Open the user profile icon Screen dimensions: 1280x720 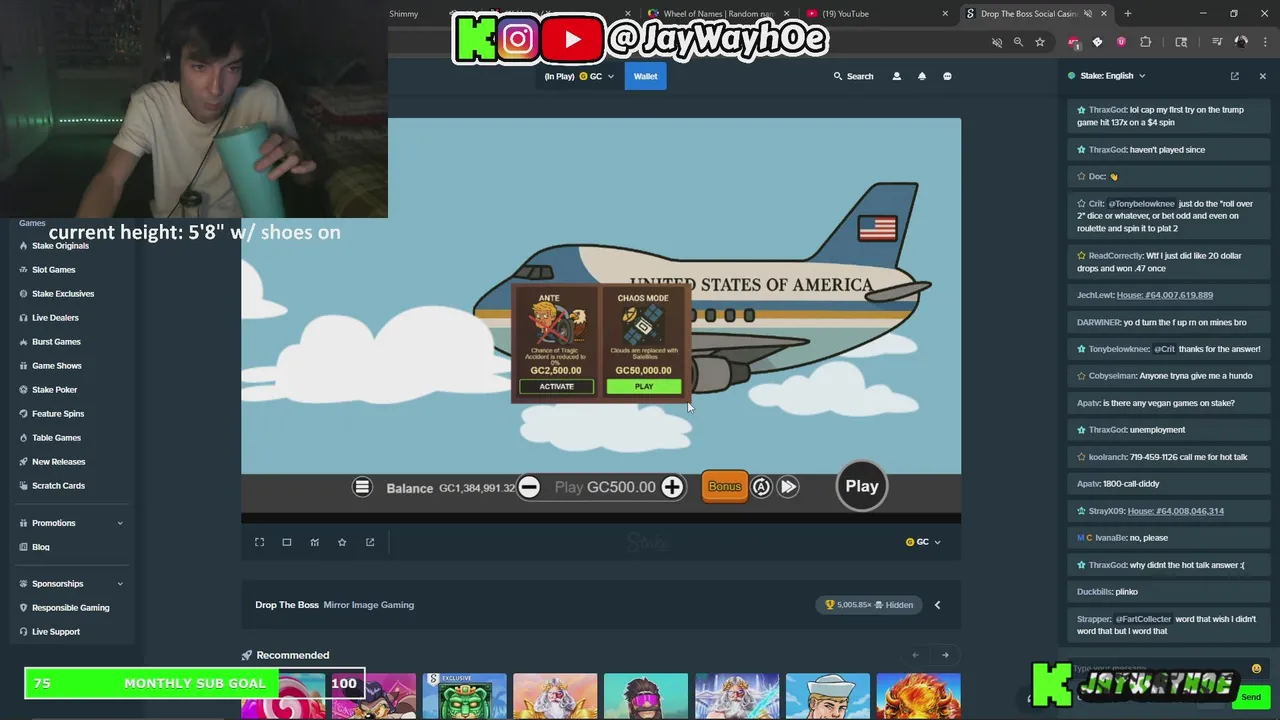point(896,76)
